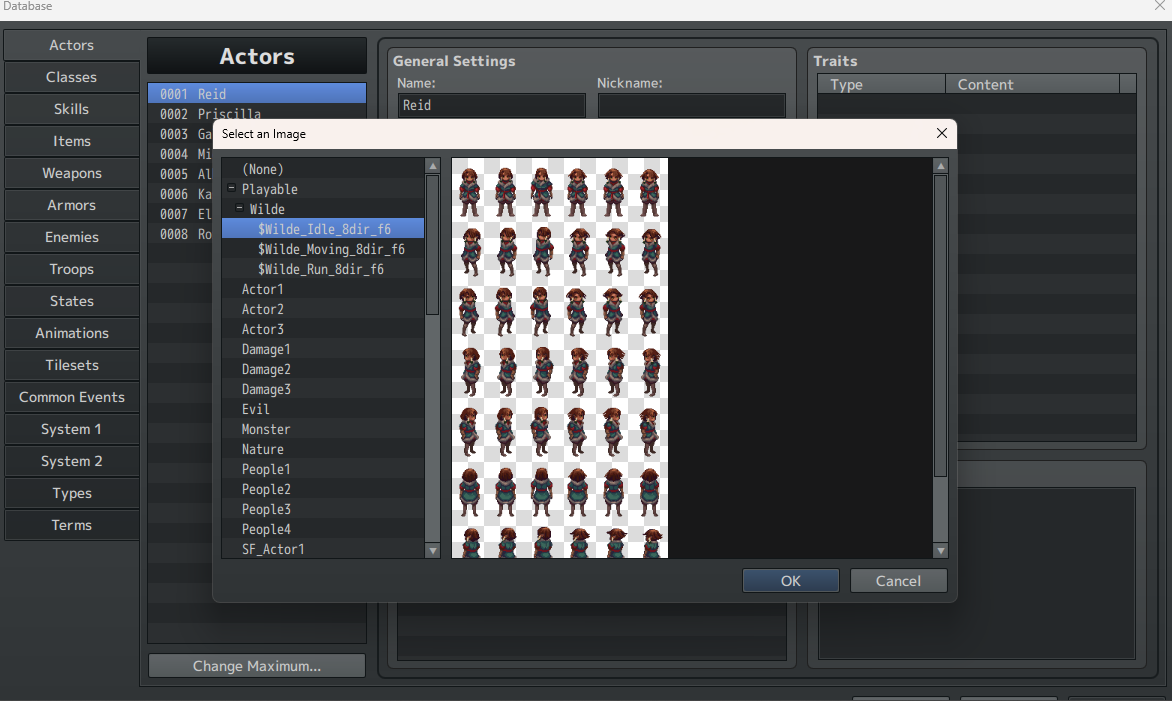The width and height of the screenshot is (1172, 701).
Task: Select People4 image file
Action: click(x=323, y=529)
